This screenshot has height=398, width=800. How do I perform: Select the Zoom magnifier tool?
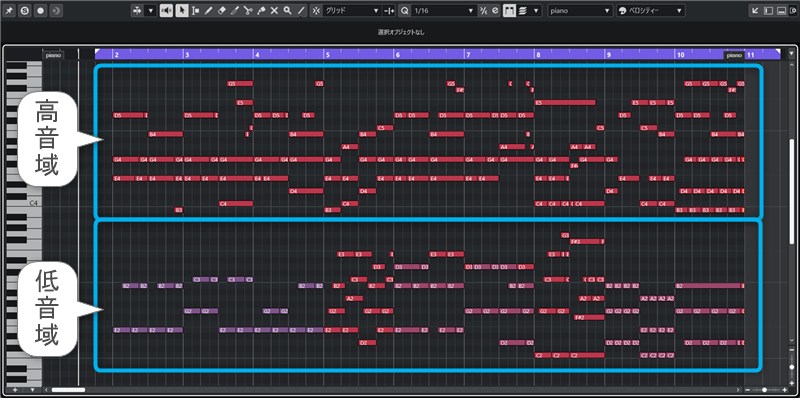click(288, 11)
